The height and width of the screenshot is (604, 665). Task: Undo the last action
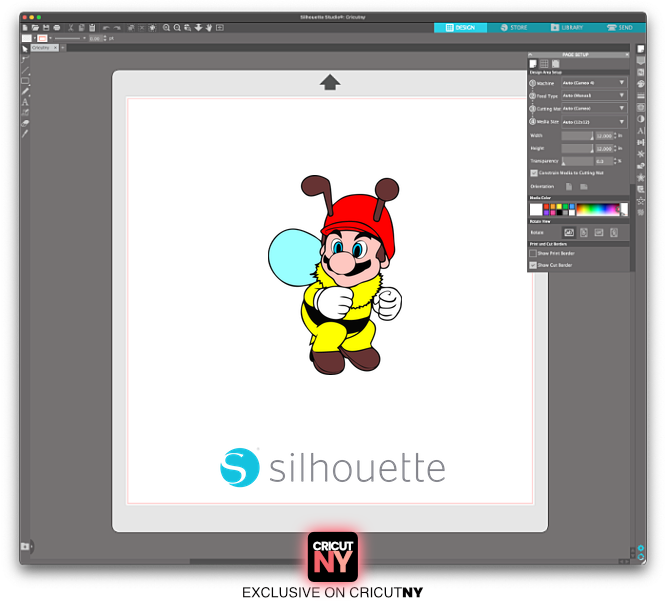(x=106, y=28)
